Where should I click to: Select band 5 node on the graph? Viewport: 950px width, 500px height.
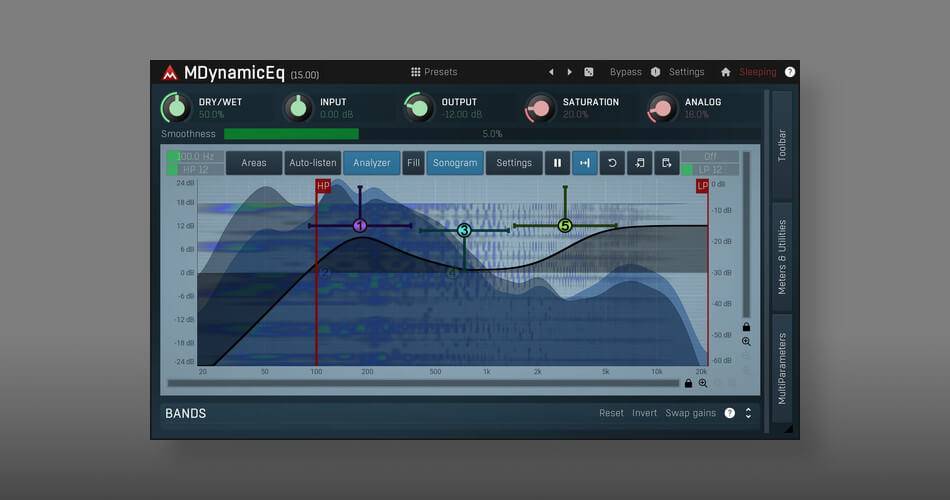(x=565, y=226)
